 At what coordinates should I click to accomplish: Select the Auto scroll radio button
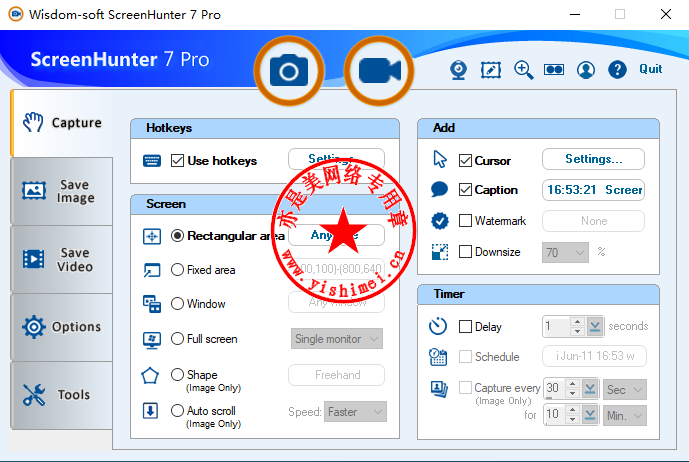pos(178,411)
